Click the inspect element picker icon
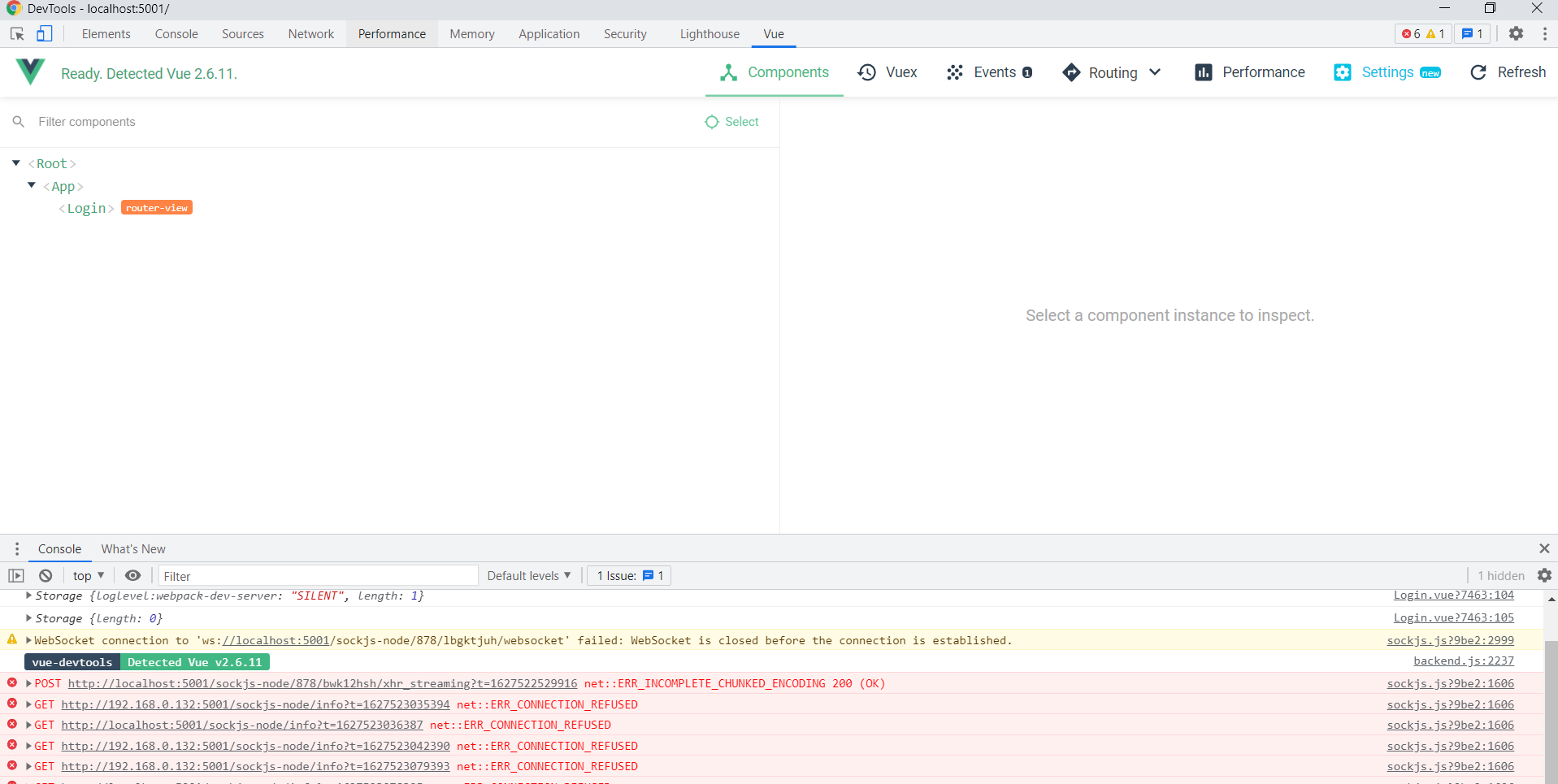This screenshot has height=784, width=1558. pyautogui.click(x=17, y=34)
